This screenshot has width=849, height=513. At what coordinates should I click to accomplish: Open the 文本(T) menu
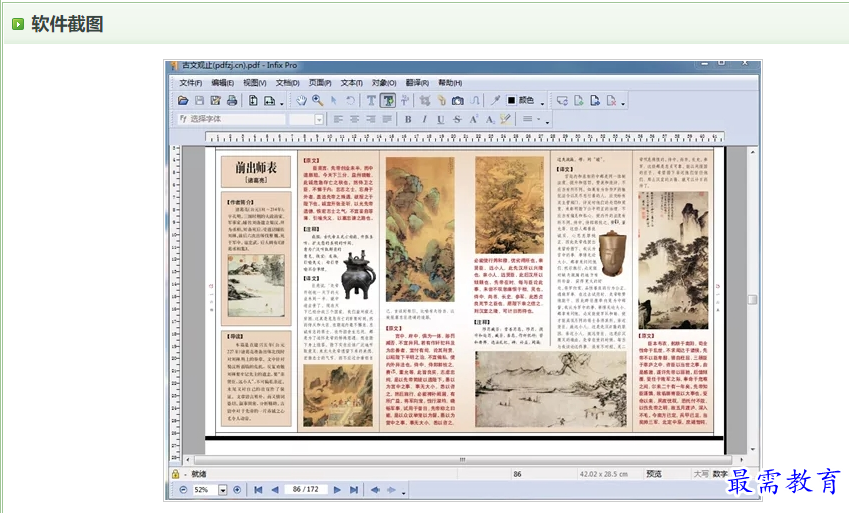tap(351, 83)
